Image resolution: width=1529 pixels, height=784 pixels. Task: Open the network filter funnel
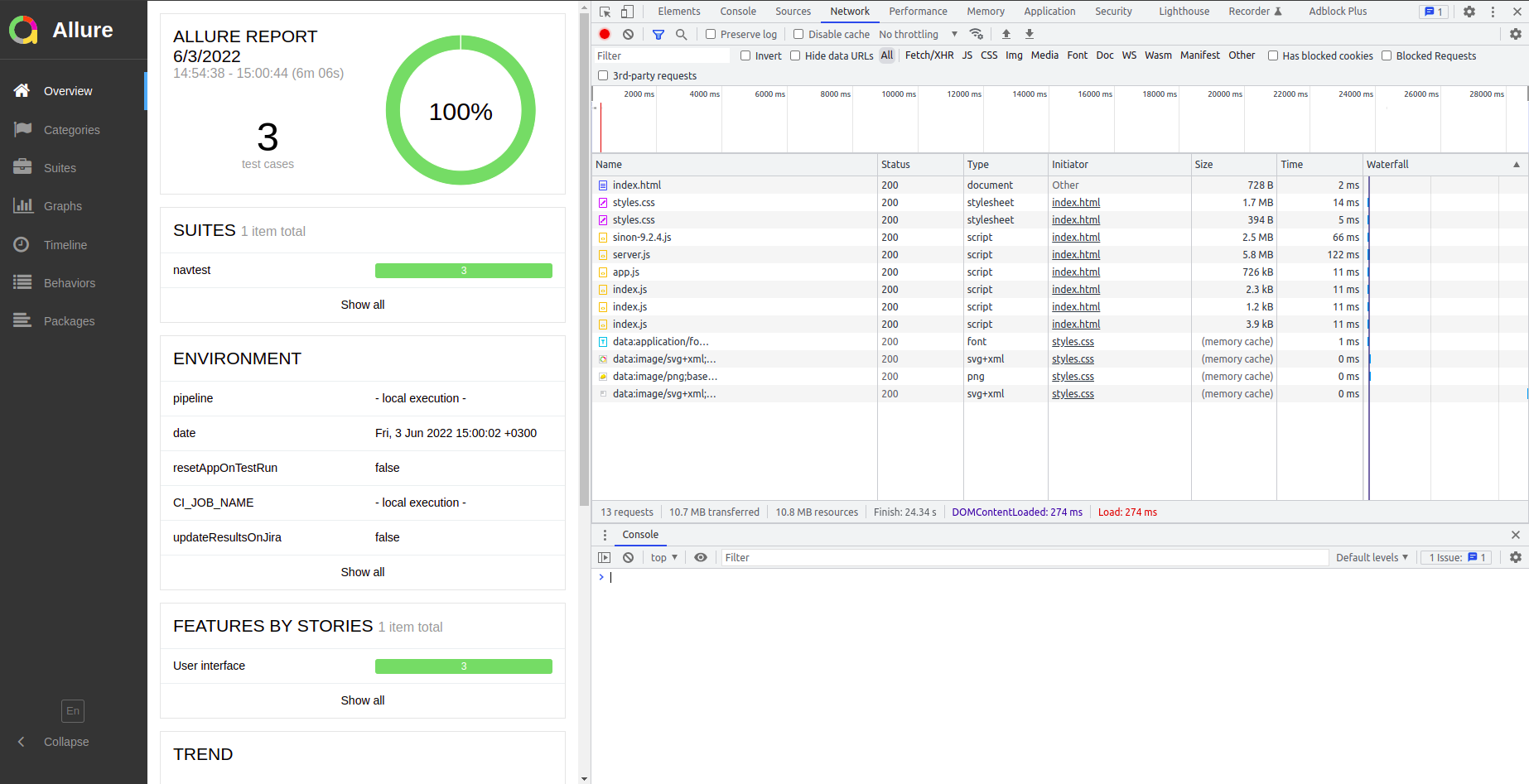tap(658, 34)
